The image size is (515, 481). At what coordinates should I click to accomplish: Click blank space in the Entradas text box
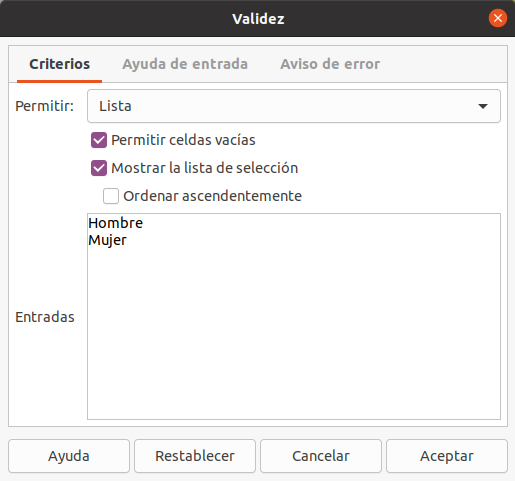[x=294, y=333]
